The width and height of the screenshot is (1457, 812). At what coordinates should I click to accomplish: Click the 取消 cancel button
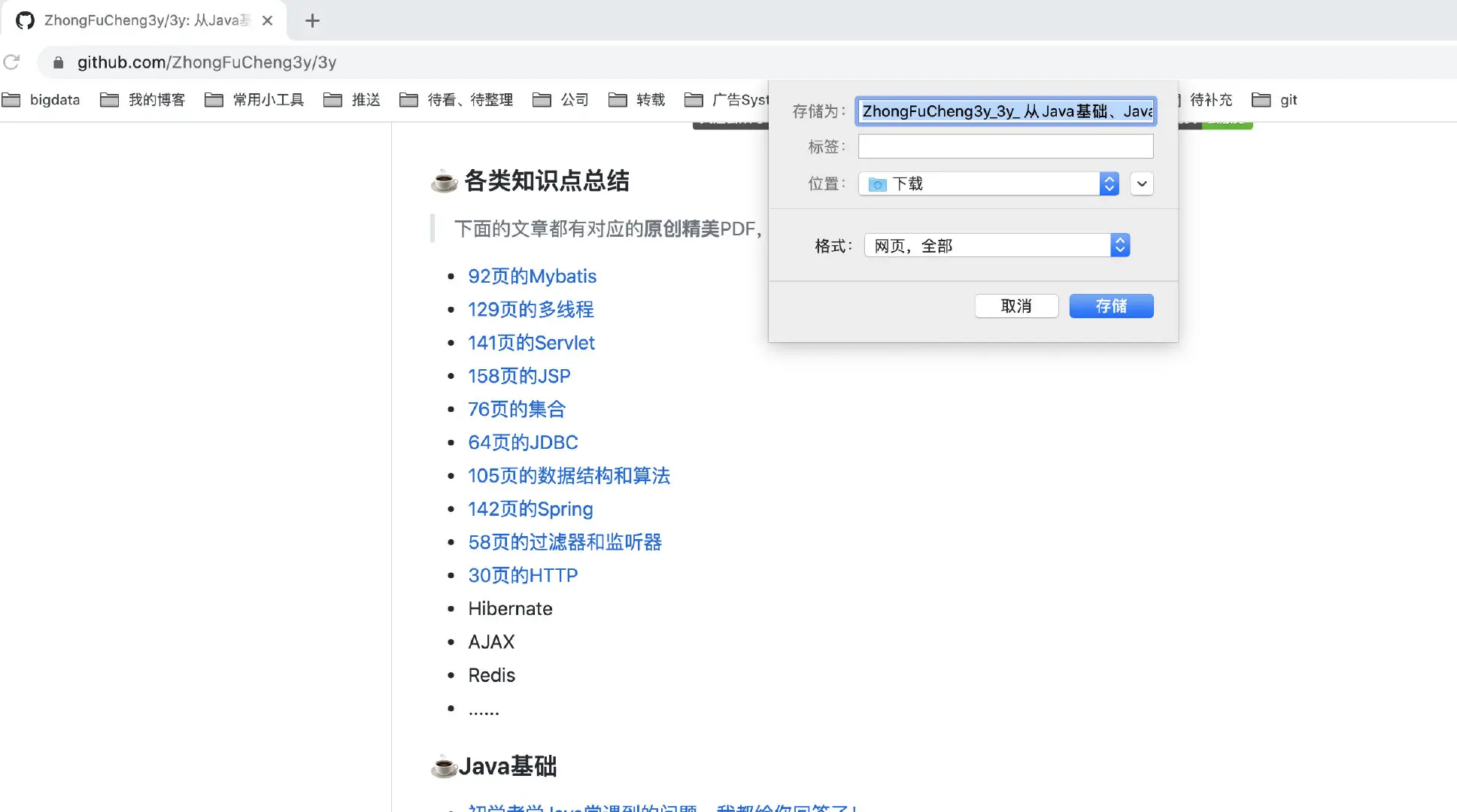coord(1016,306)
